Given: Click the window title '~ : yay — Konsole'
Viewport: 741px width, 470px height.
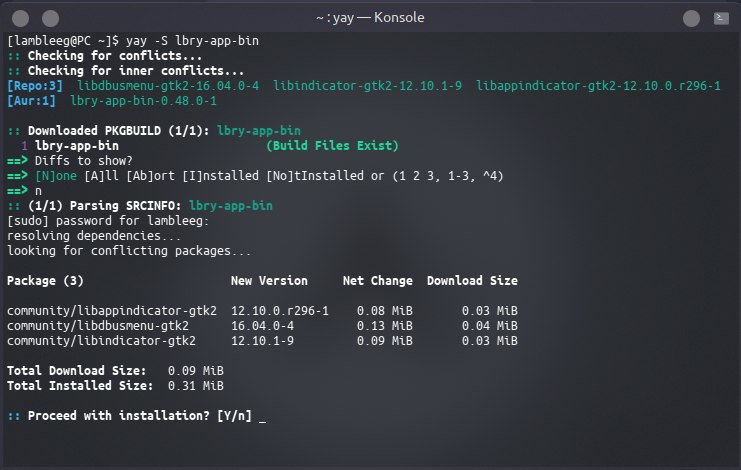Looking at the screenshot, I should [370, 18].
